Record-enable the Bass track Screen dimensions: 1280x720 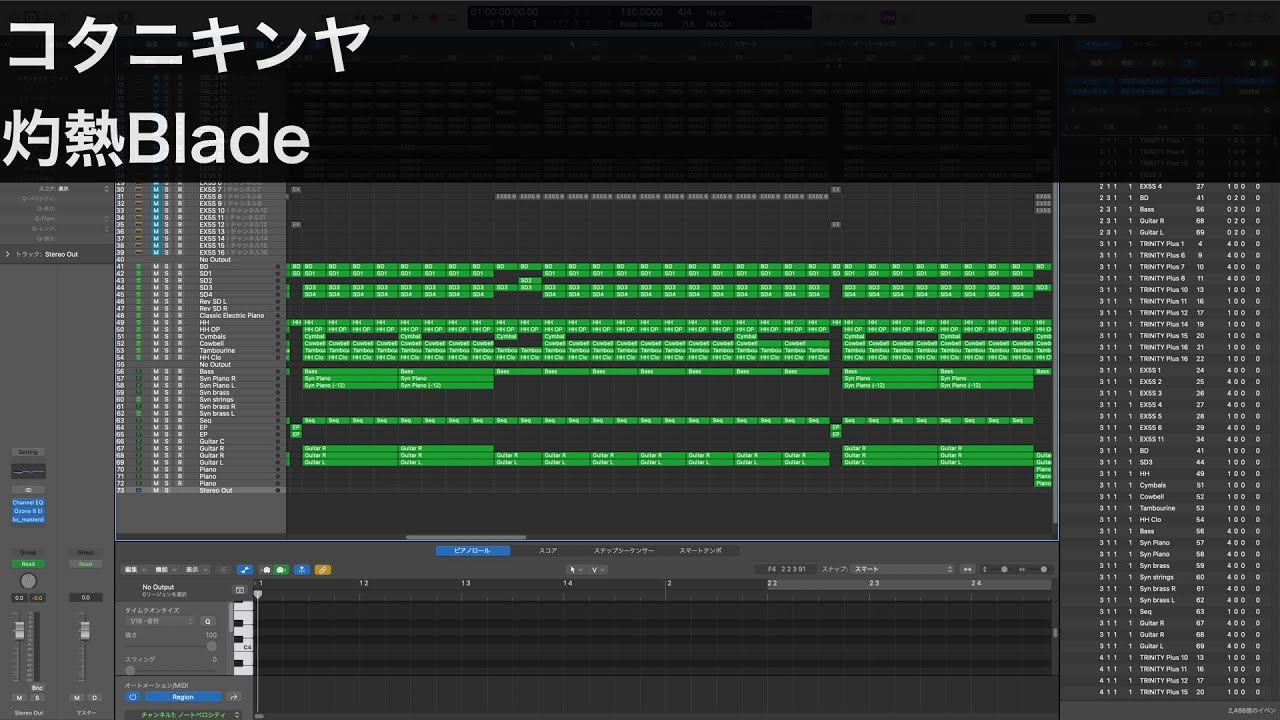(x=180, y=372)
